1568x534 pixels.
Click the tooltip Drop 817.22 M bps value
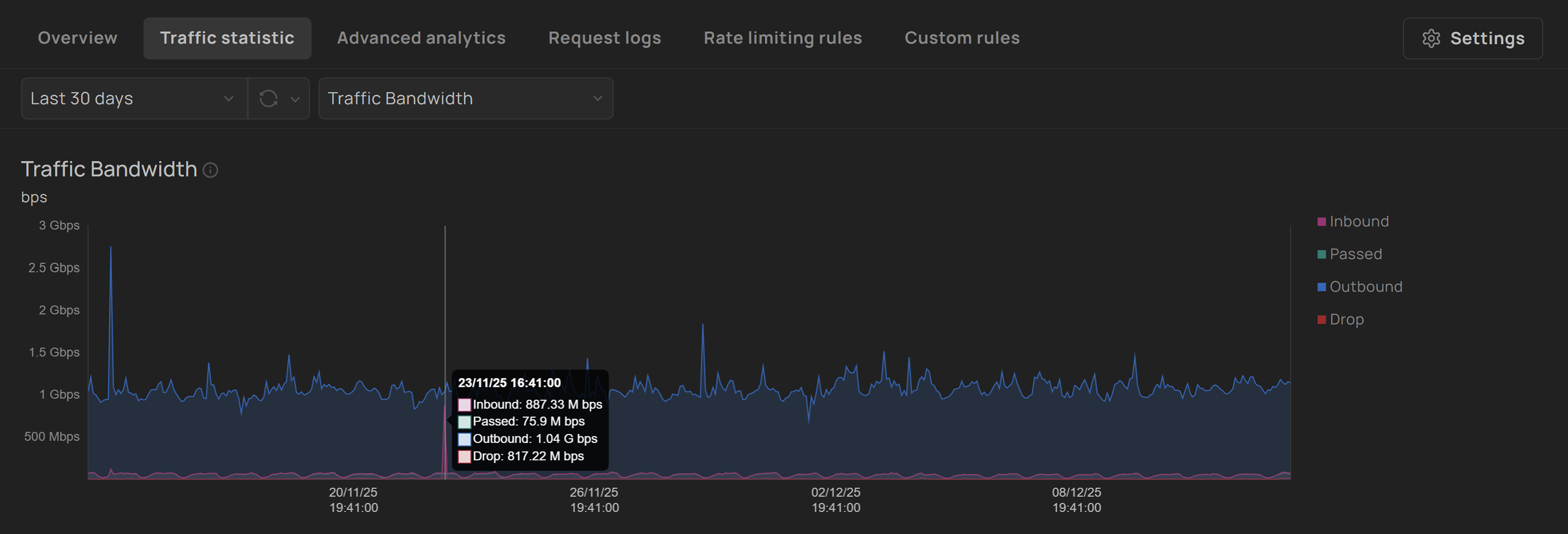coord(528,456)
